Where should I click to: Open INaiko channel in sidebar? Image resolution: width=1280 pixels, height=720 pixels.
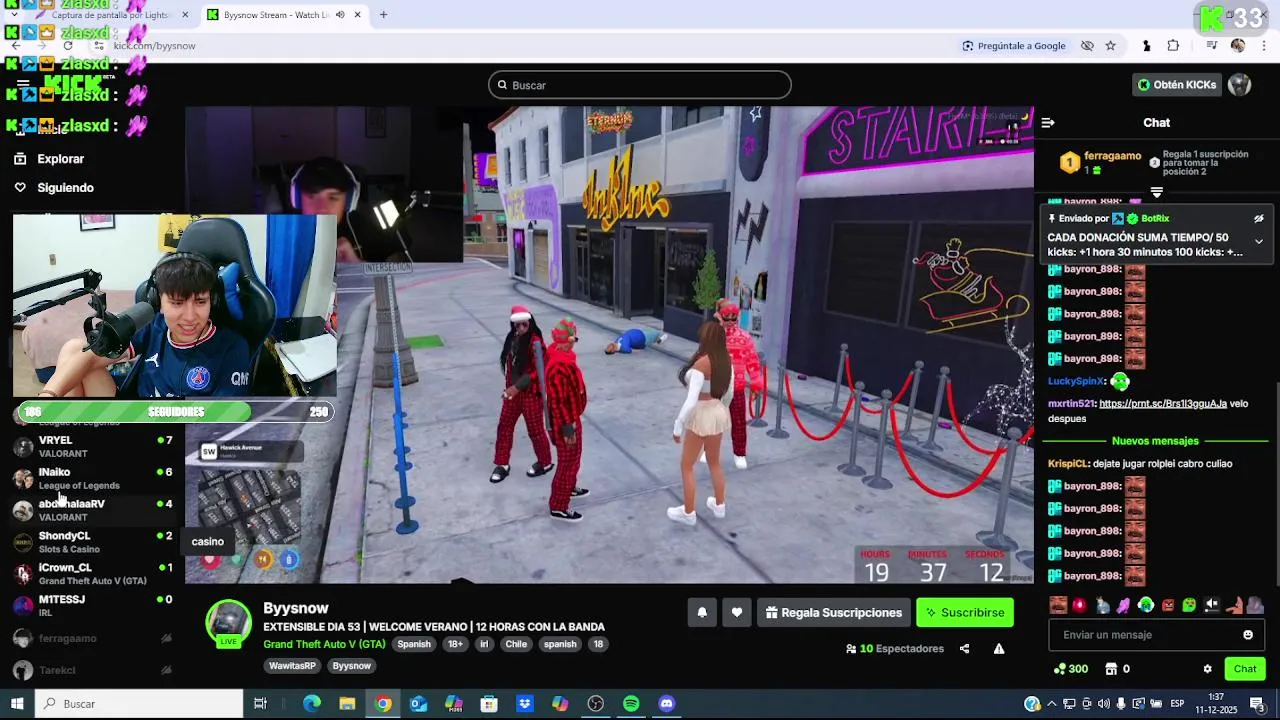[x=94, y=478]
